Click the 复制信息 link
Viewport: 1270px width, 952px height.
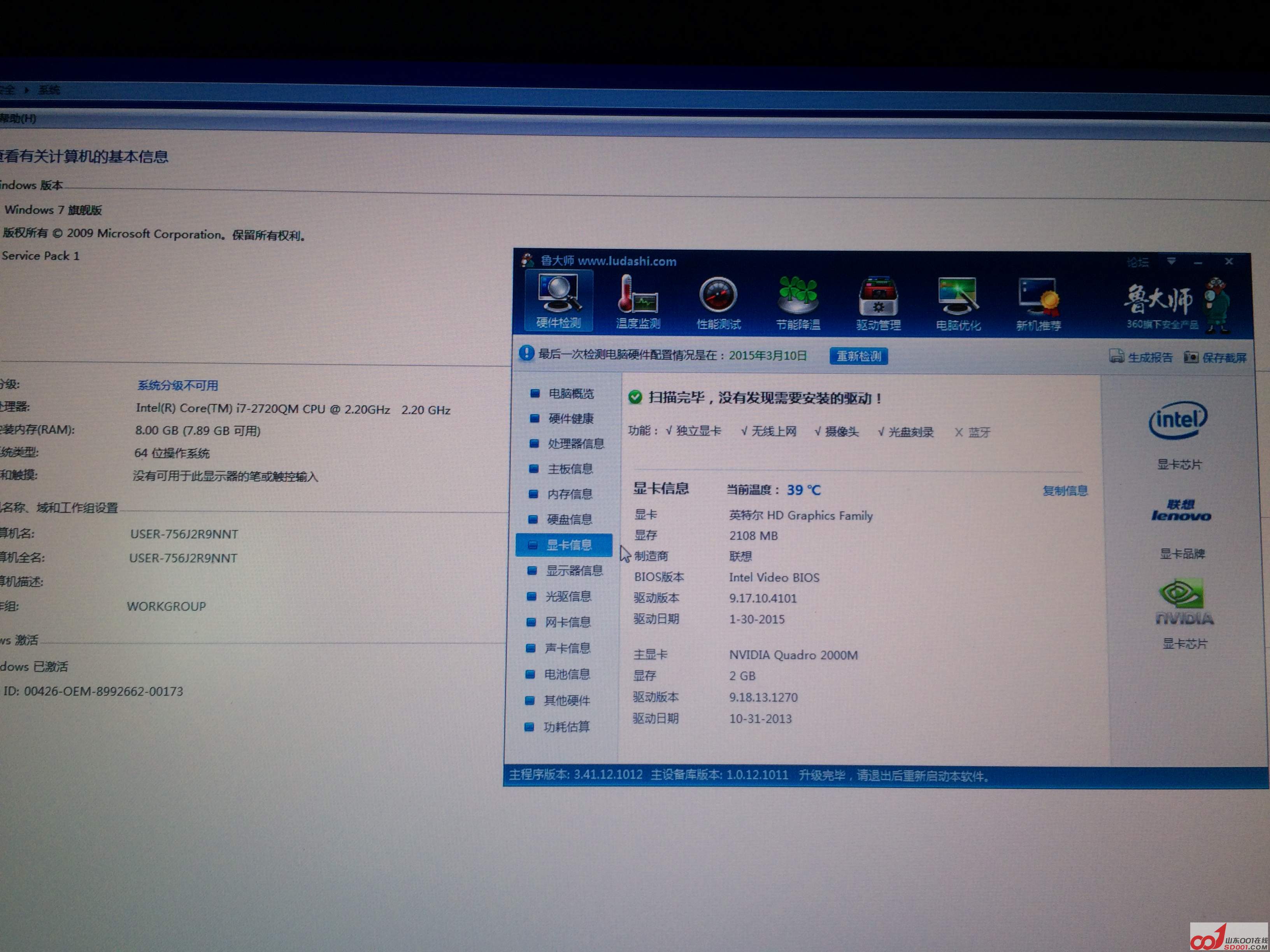[1065, 491]
